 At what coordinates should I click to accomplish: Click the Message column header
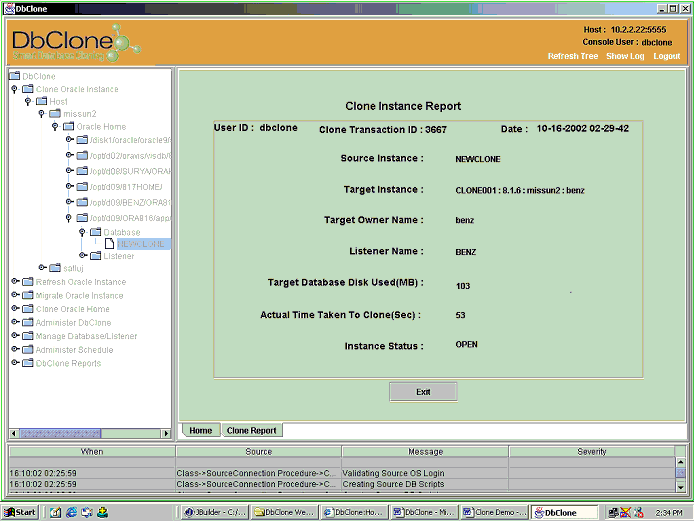pyautogui.click(x=425, y=452)
